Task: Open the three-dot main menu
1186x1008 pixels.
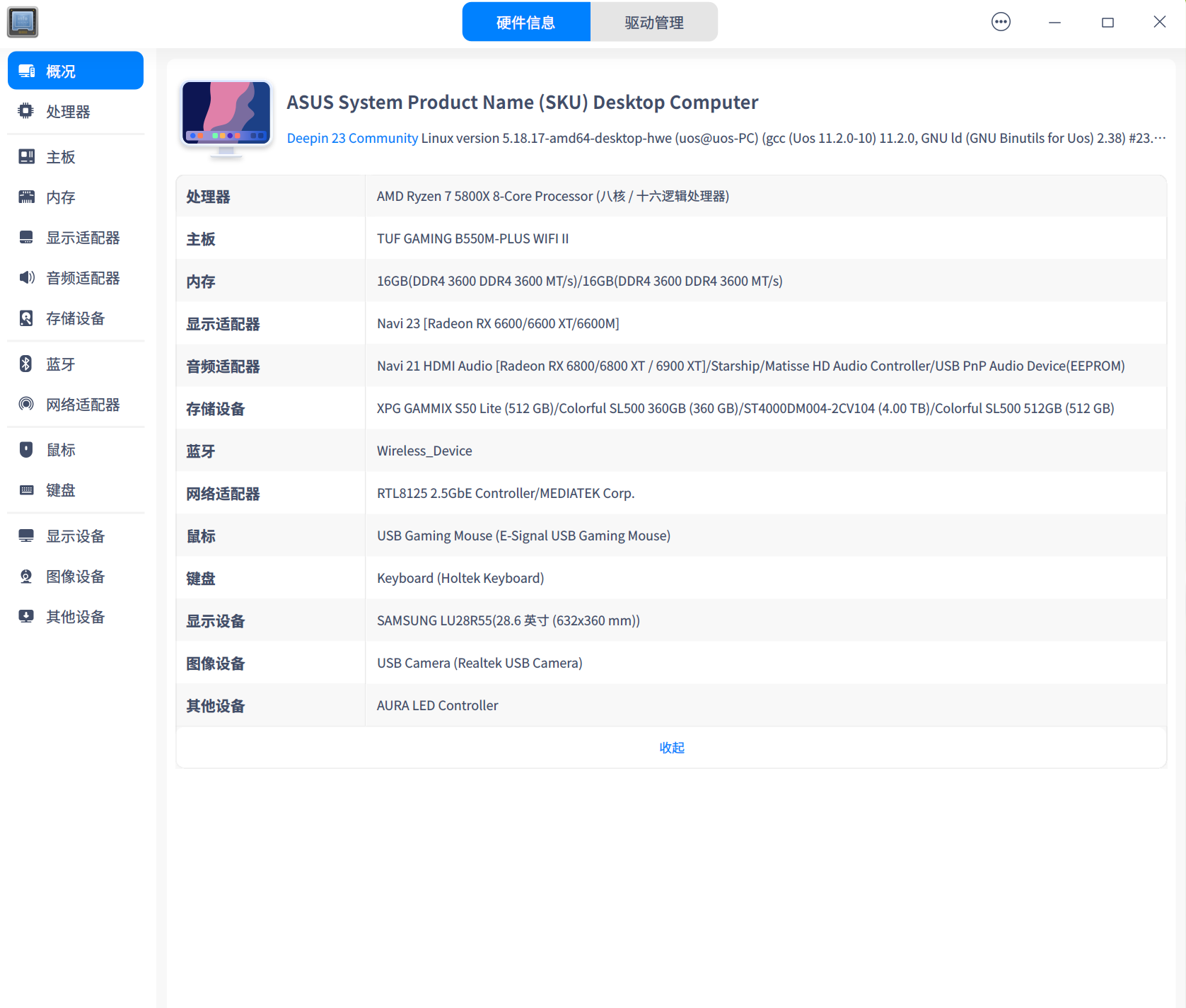Action: click(x=1001, y=22)
